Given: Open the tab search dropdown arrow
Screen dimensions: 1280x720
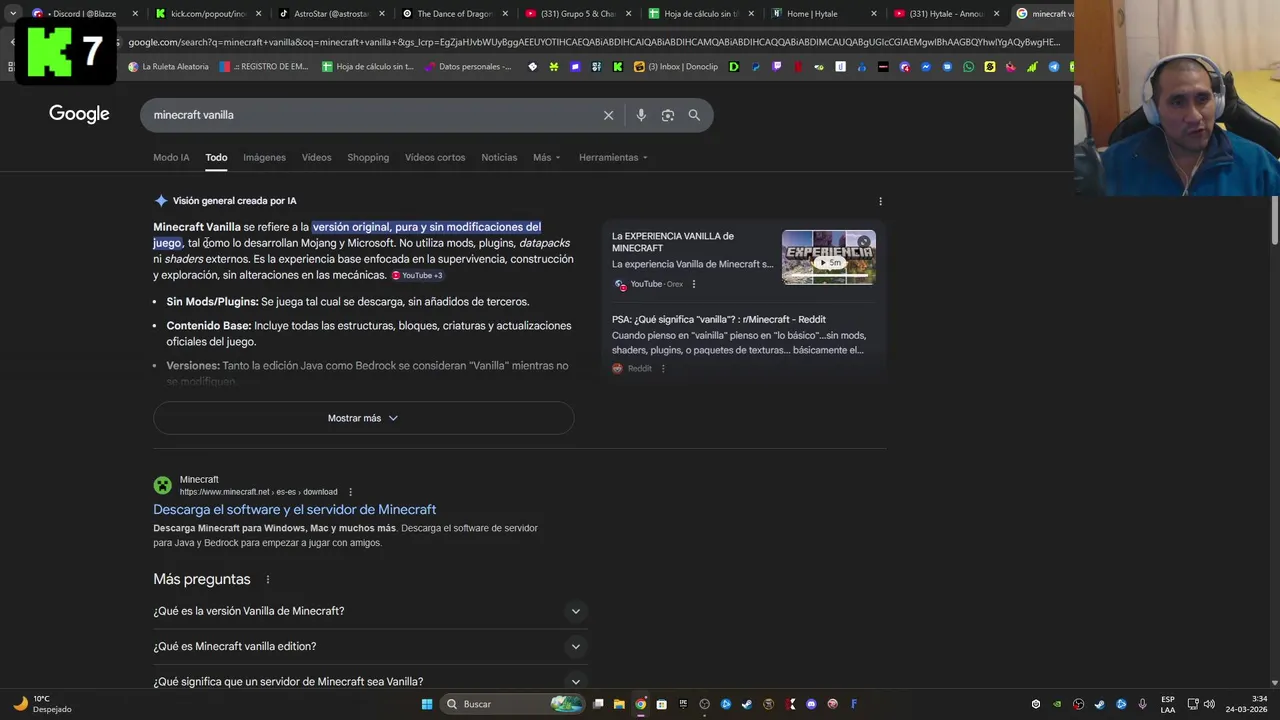Looking at the screenshot, I should (12, 13).
